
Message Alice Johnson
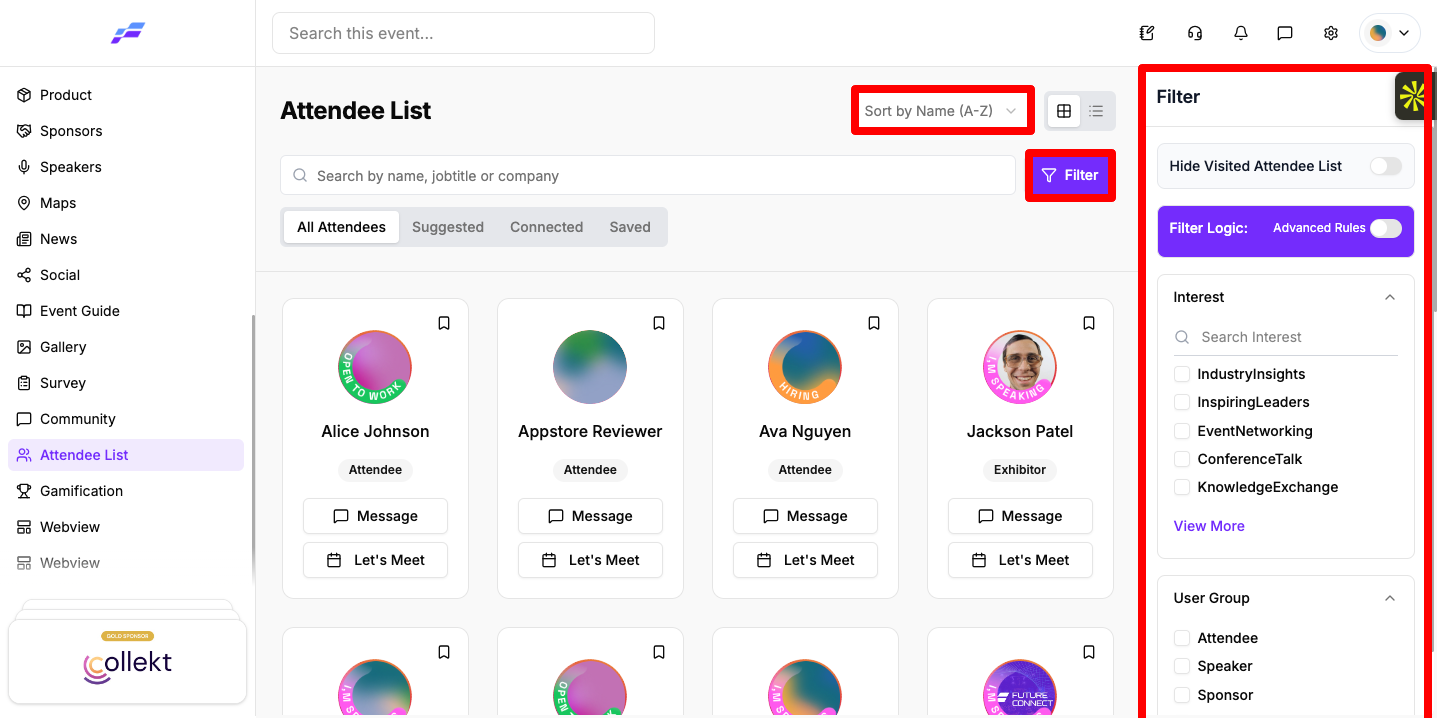point(375,516)
